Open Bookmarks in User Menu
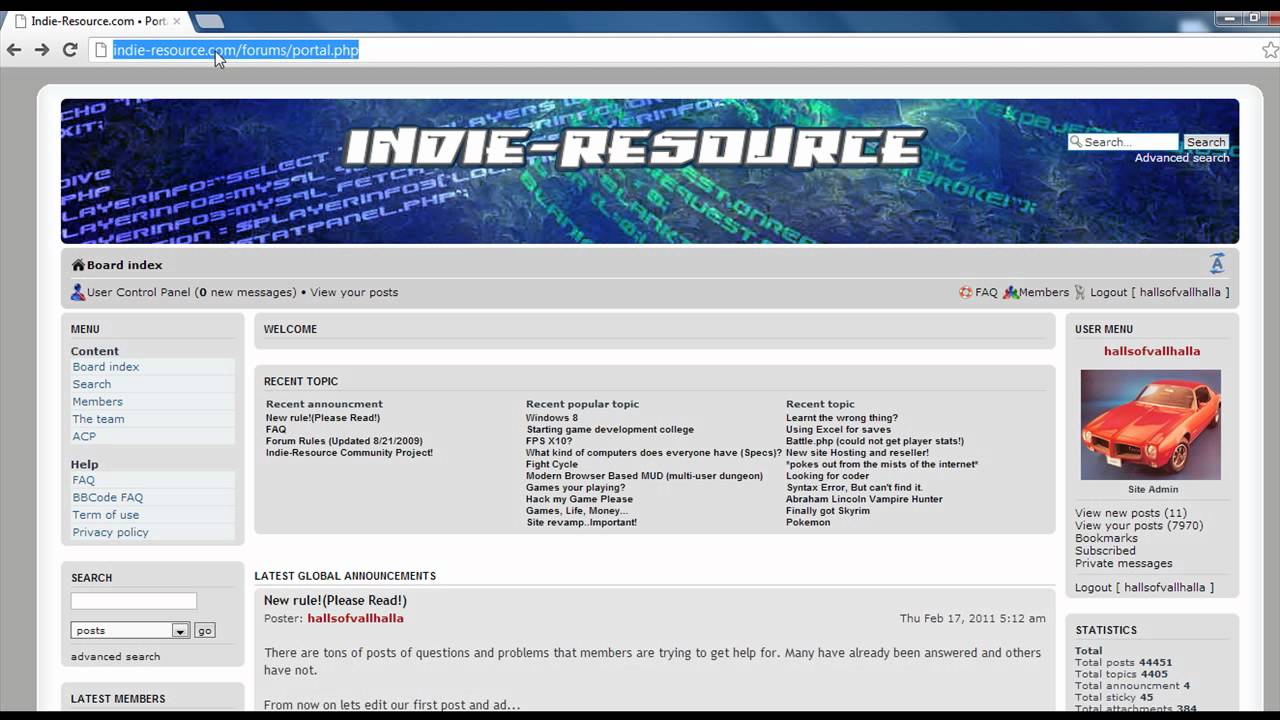Screen dimensions: 1280x720 (x=1106, y=538)
